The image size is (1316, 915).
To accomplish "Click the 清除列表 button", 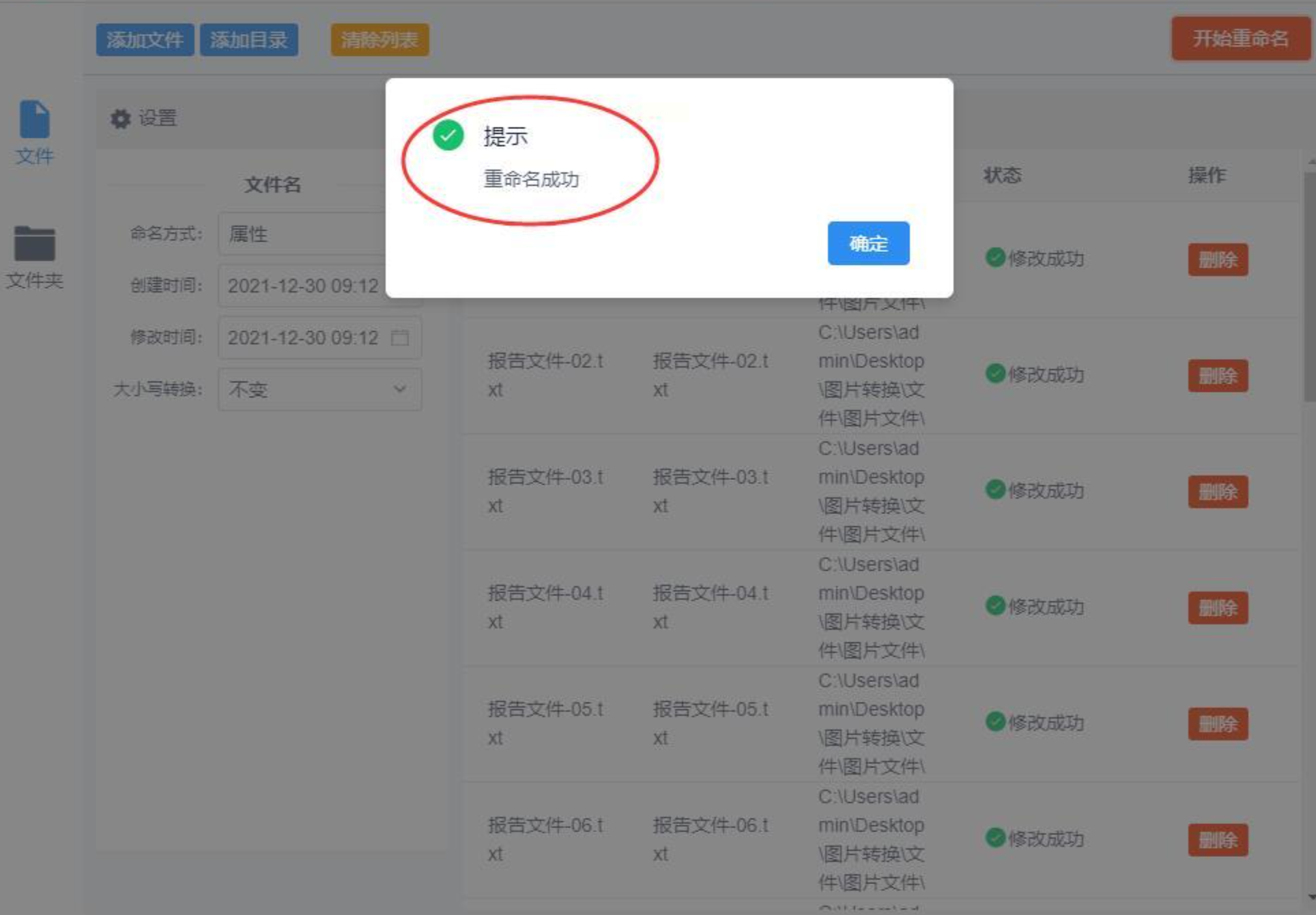I will point(380,40).
